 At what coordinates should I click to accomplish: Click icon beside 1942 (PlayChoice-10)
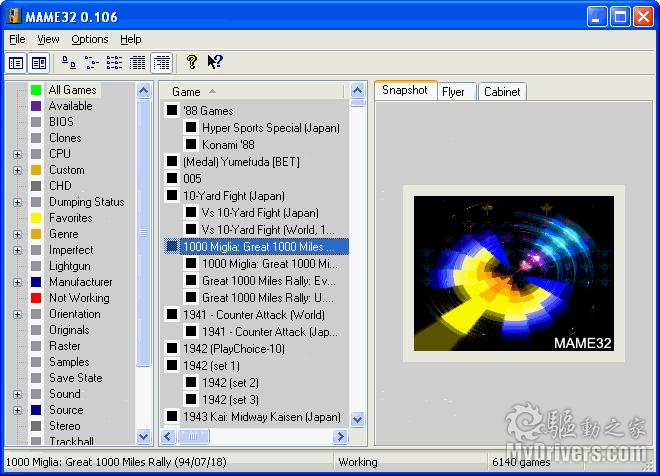(x=172, y=348)
